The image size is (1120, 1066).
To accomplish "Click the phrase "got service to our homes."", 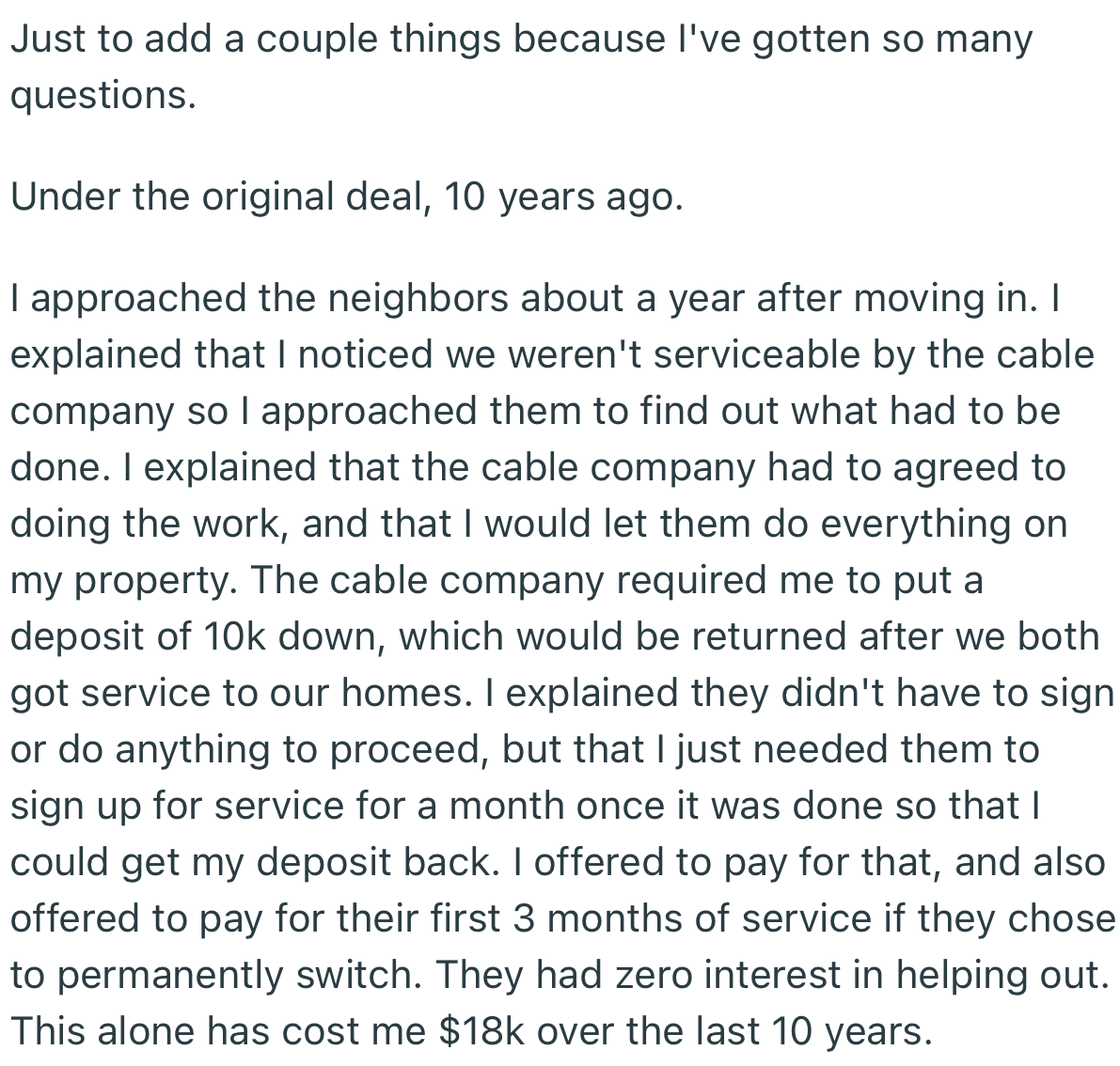I will pos(238,693).
